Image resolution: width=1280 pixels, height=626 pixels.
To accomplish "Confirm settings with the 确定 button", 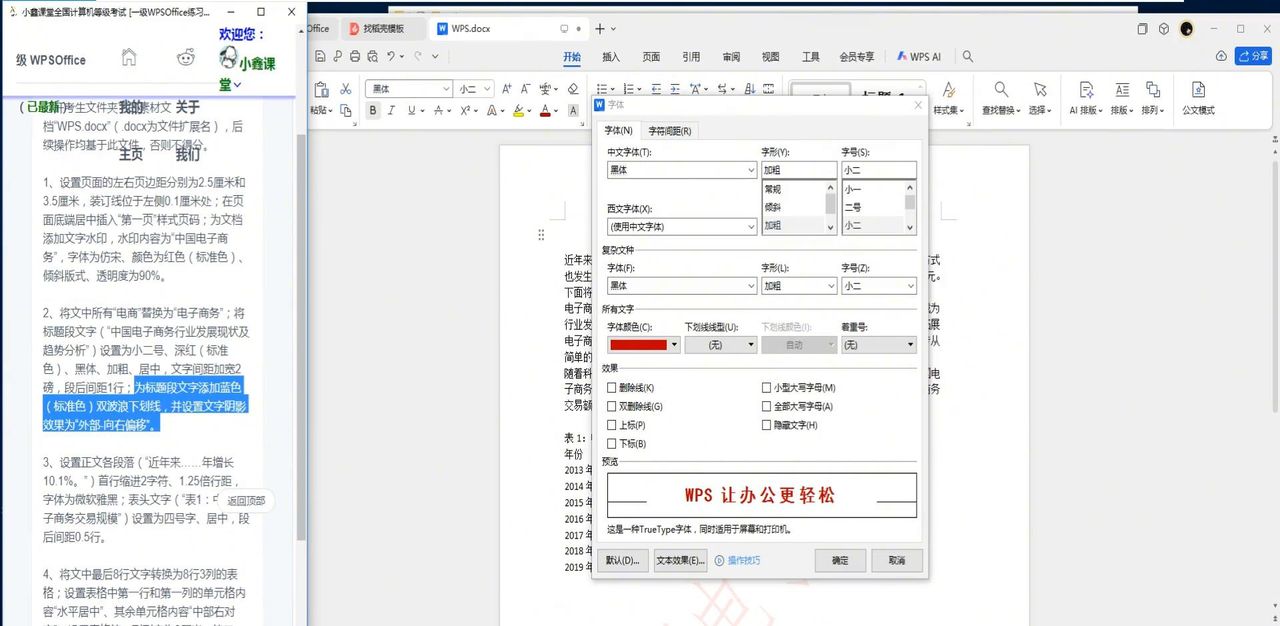I will click(840, 560).
